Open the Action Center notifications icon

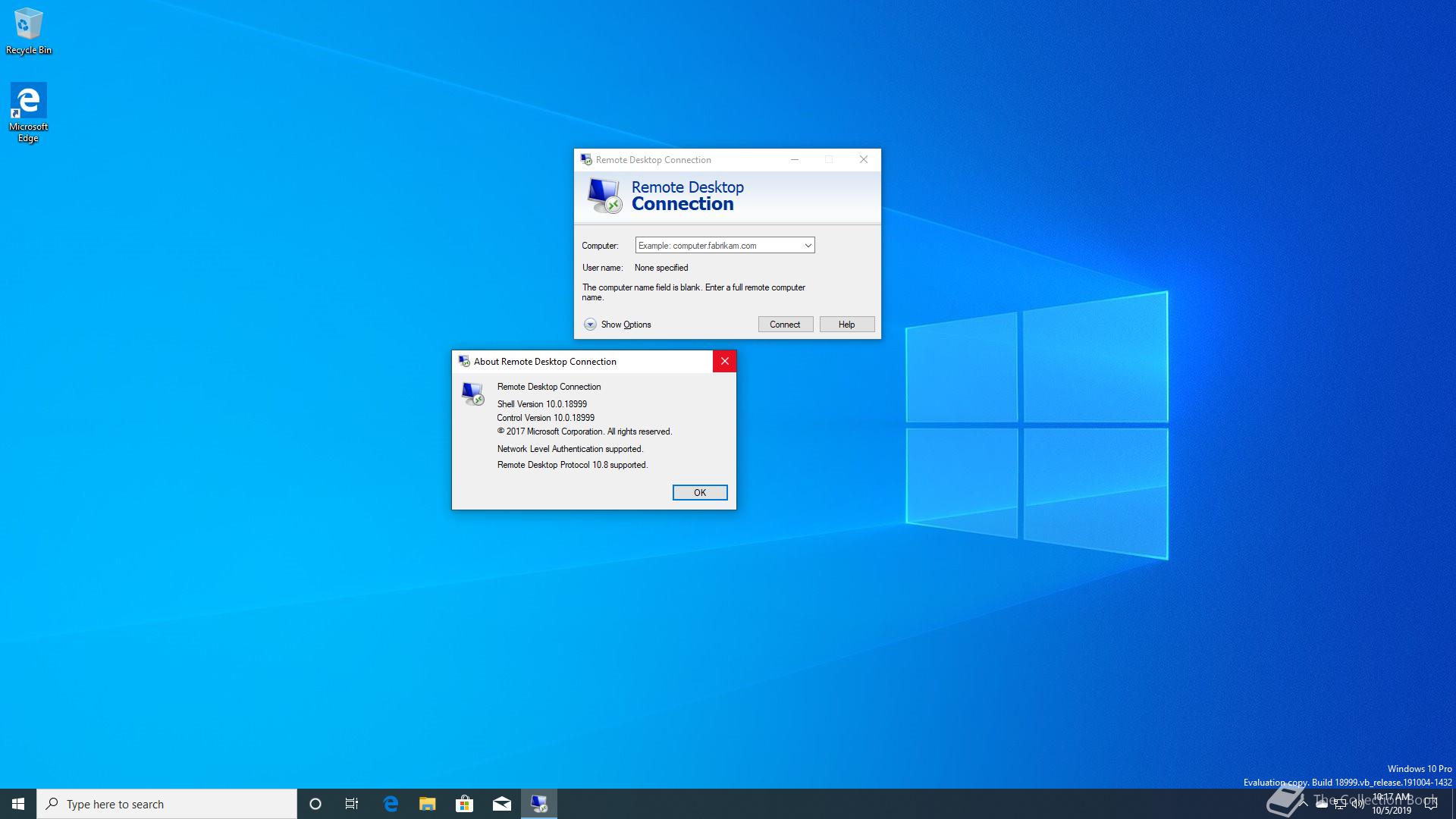[1431, 804]
